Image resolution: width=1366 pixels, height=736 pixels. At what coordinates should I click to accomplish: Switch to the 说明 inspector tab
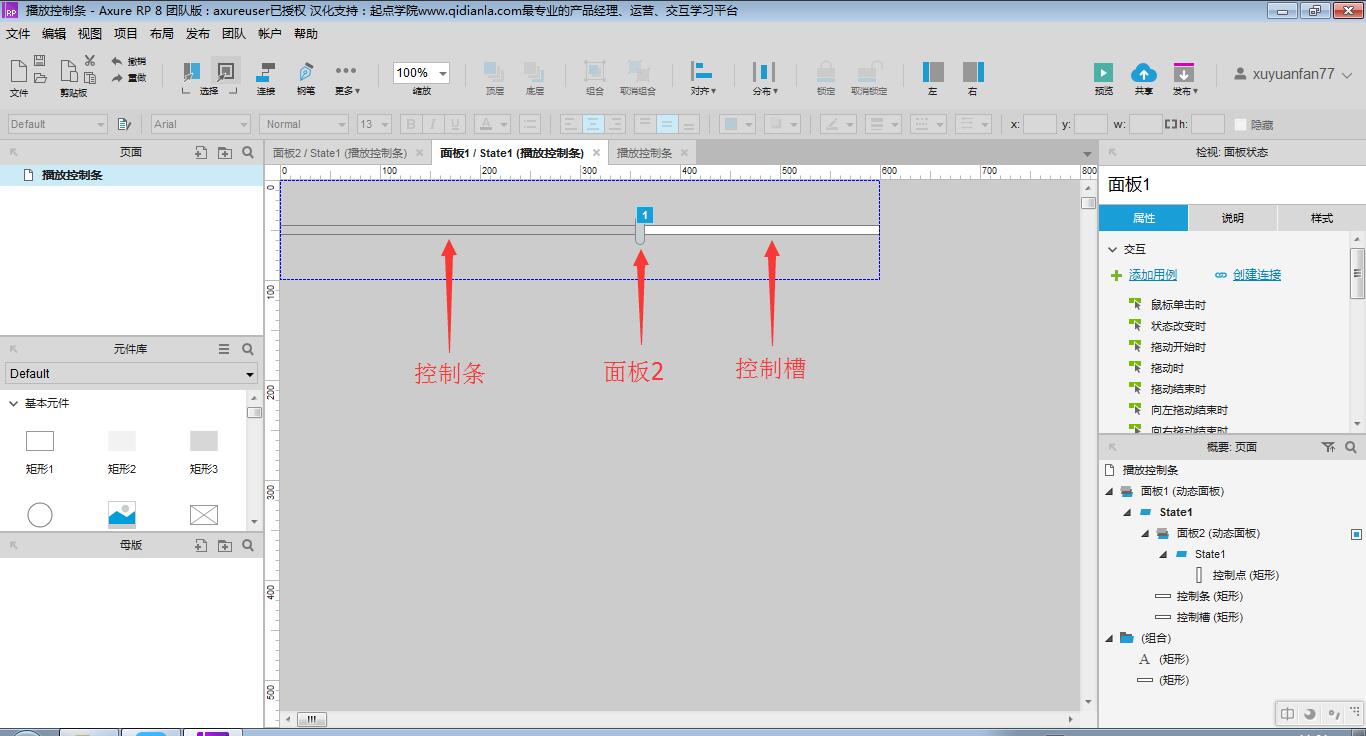click(1233, 218)
